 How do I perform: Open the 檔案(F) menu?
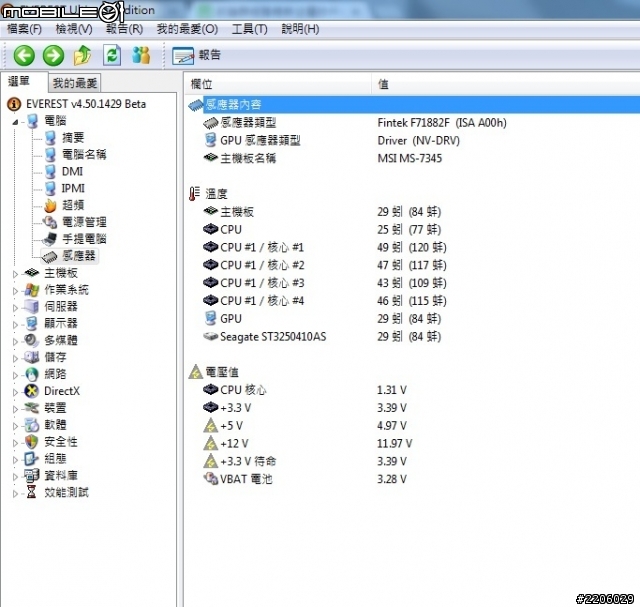pos(24,29)
